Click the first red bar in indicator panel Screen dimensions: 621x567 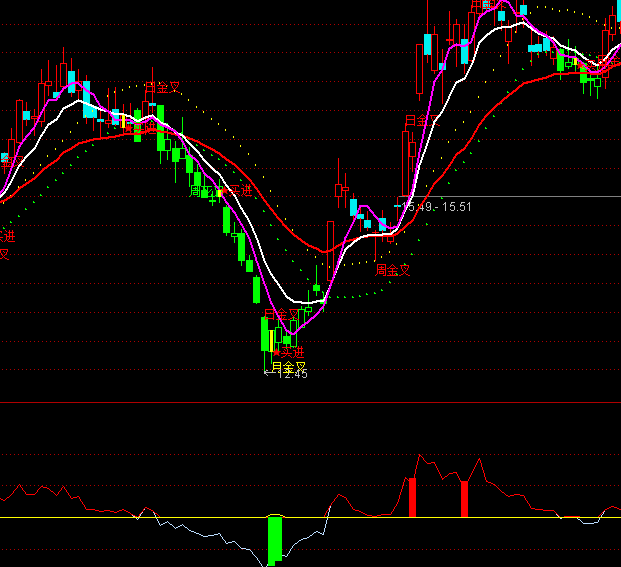411,497
